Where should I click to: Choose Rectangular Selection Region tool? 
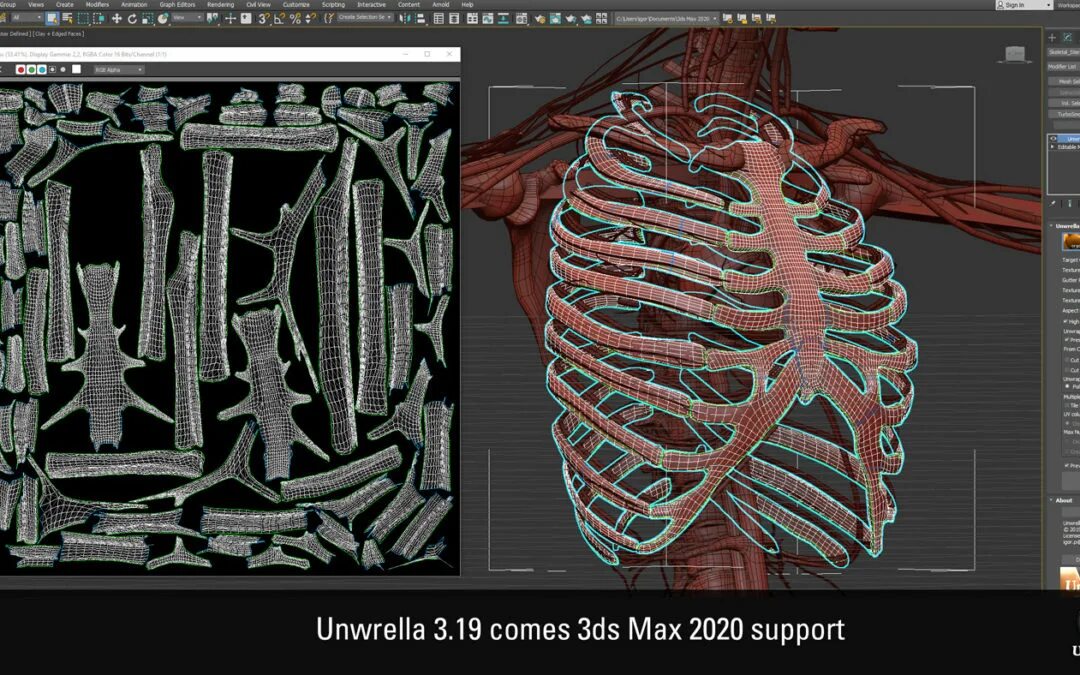click(x=83, y=19)
